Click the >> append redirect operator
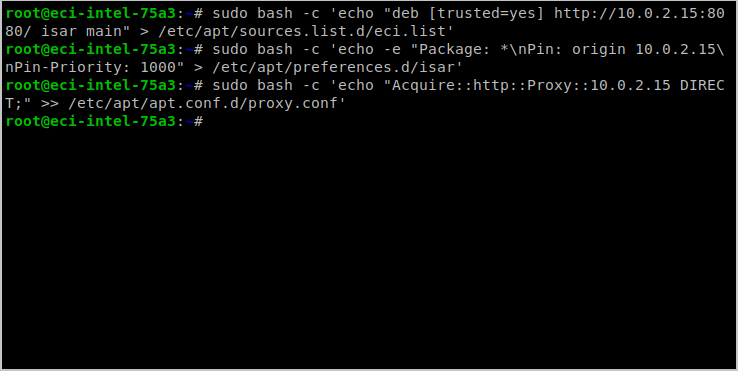 click(x=50, y=103)
